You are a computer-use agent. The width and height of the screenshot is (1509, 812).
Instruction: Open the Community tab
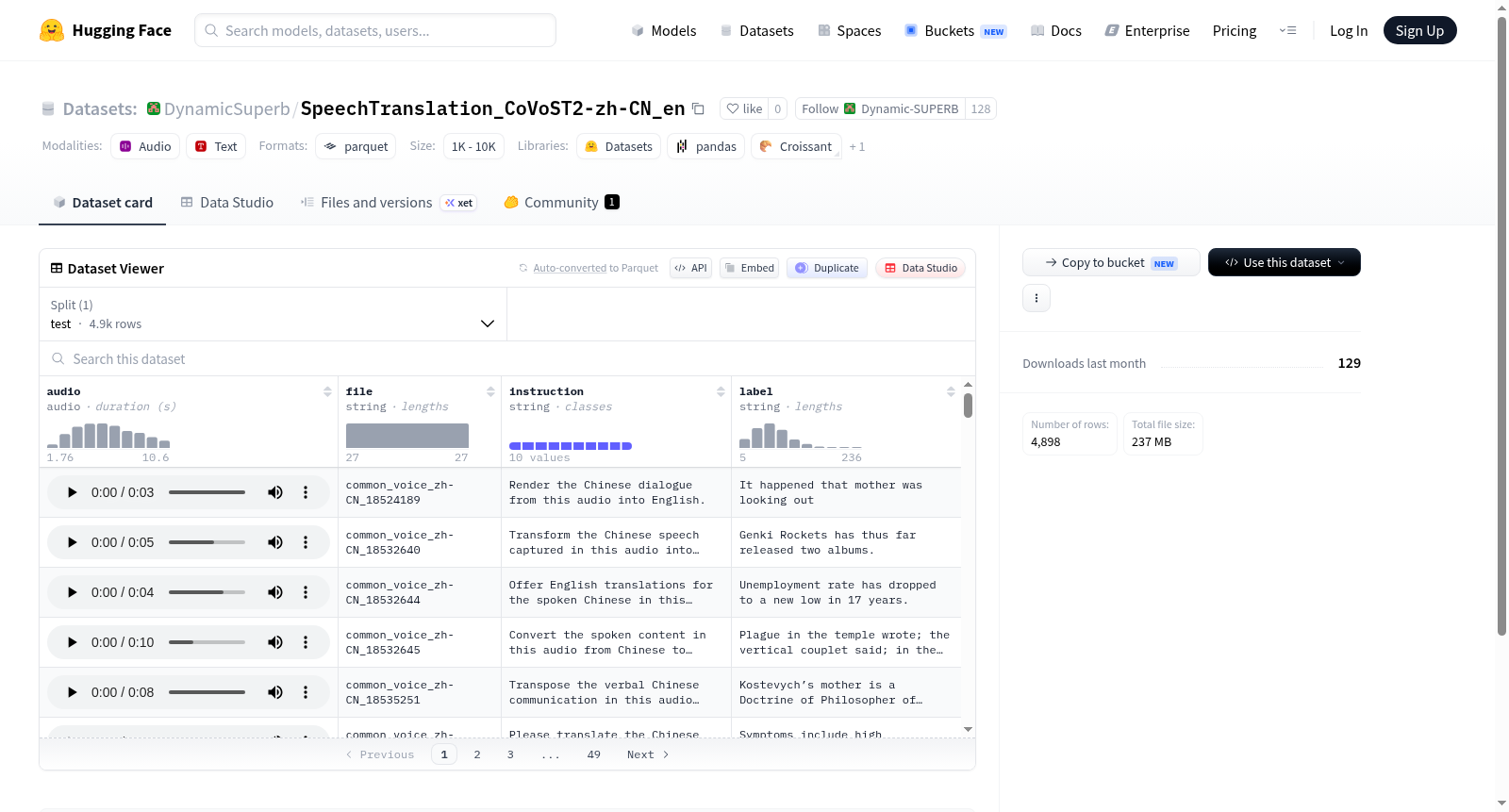click(x=562, y=202)
